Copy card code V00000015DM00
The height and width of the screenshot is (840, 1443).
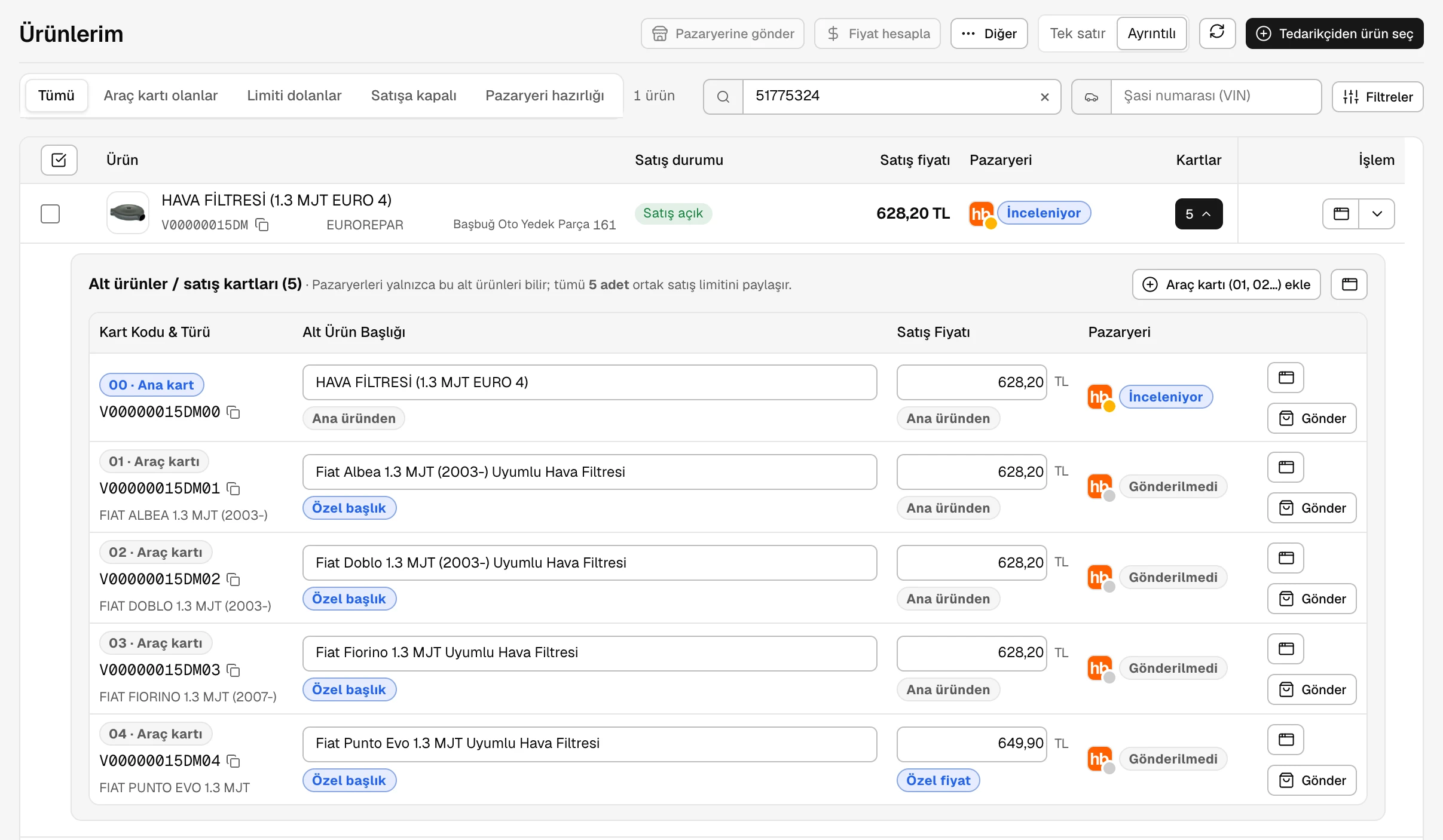(x=234, y=412)
